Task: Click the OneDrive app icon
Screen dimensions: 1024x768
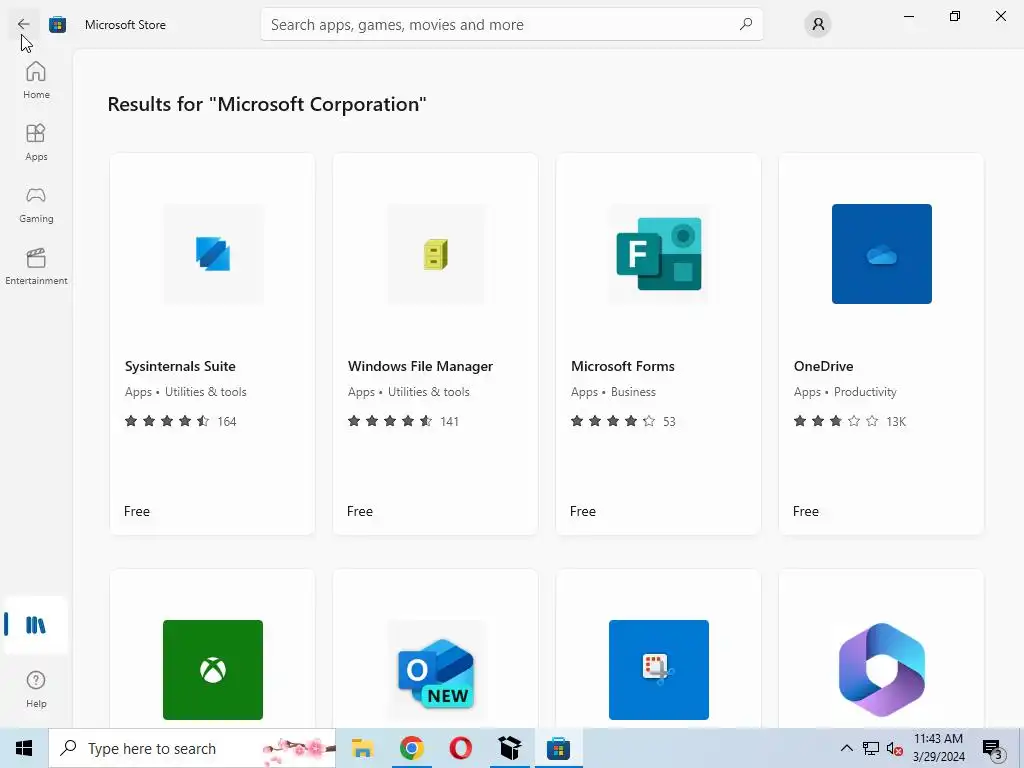Action: 882,254
